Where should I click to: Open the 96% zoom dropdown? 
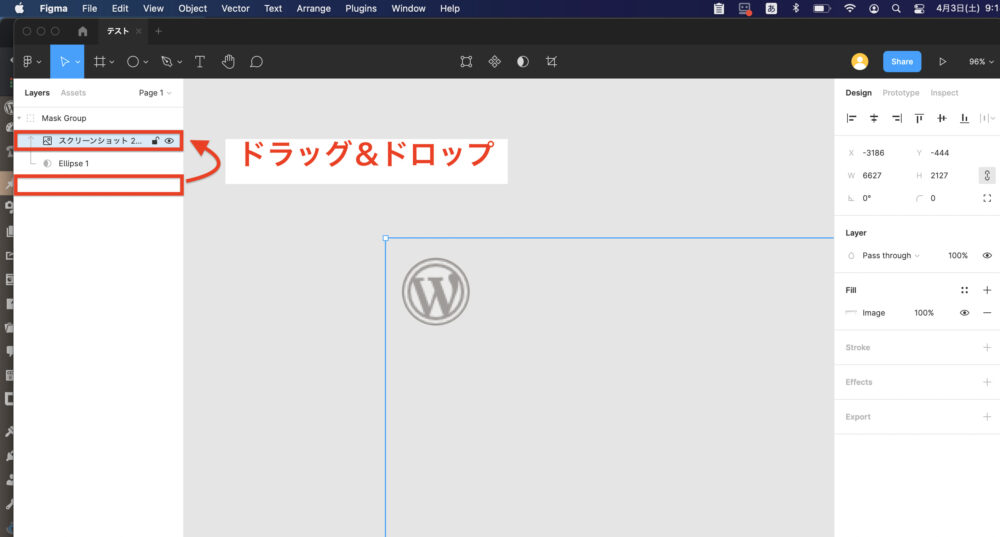point(981,62)
